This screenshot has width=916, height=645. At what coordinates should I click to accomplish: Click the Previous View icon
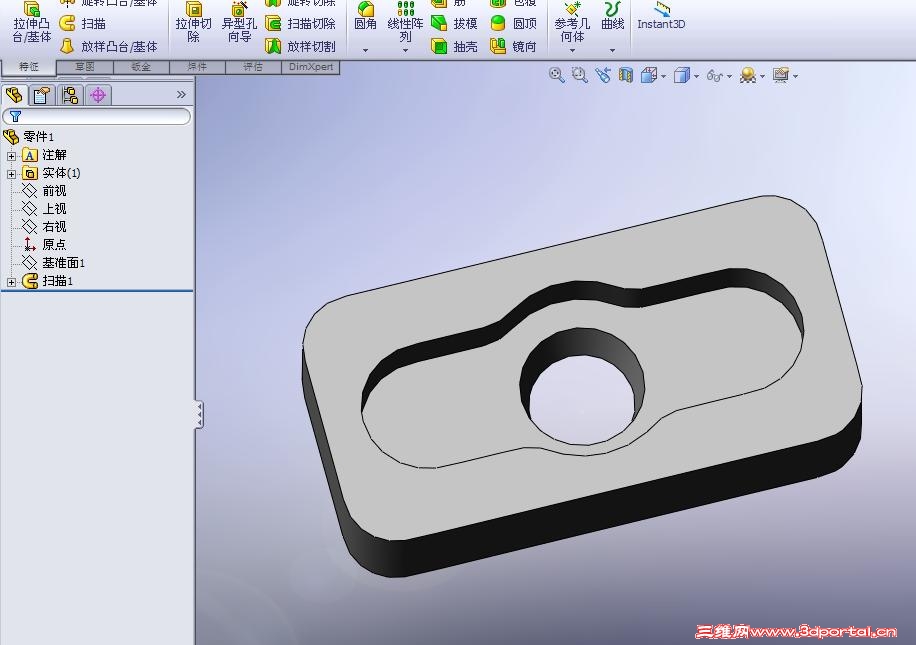603,75
